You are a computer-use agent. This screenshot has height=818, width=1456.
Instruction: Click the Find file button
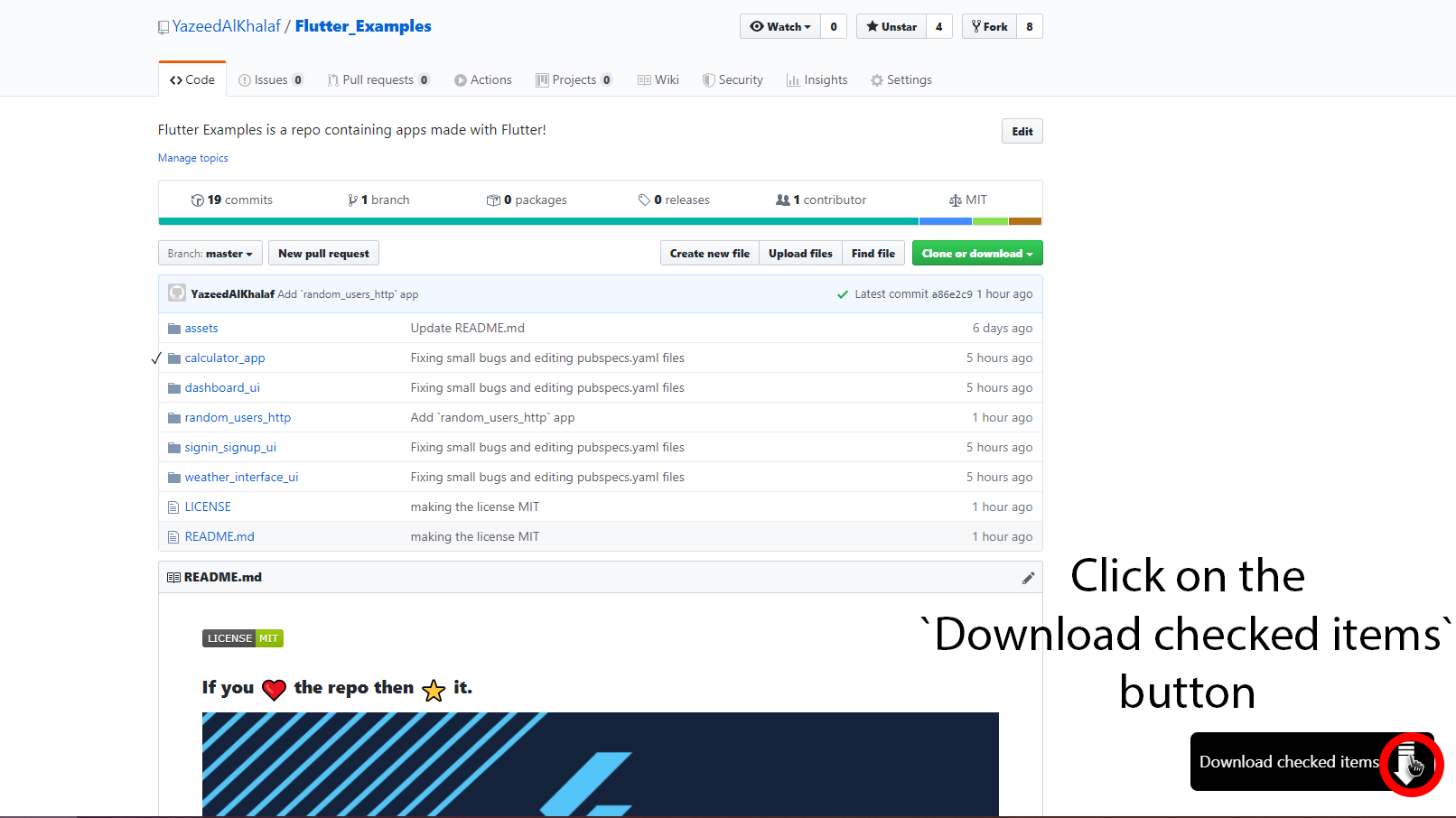873,254
